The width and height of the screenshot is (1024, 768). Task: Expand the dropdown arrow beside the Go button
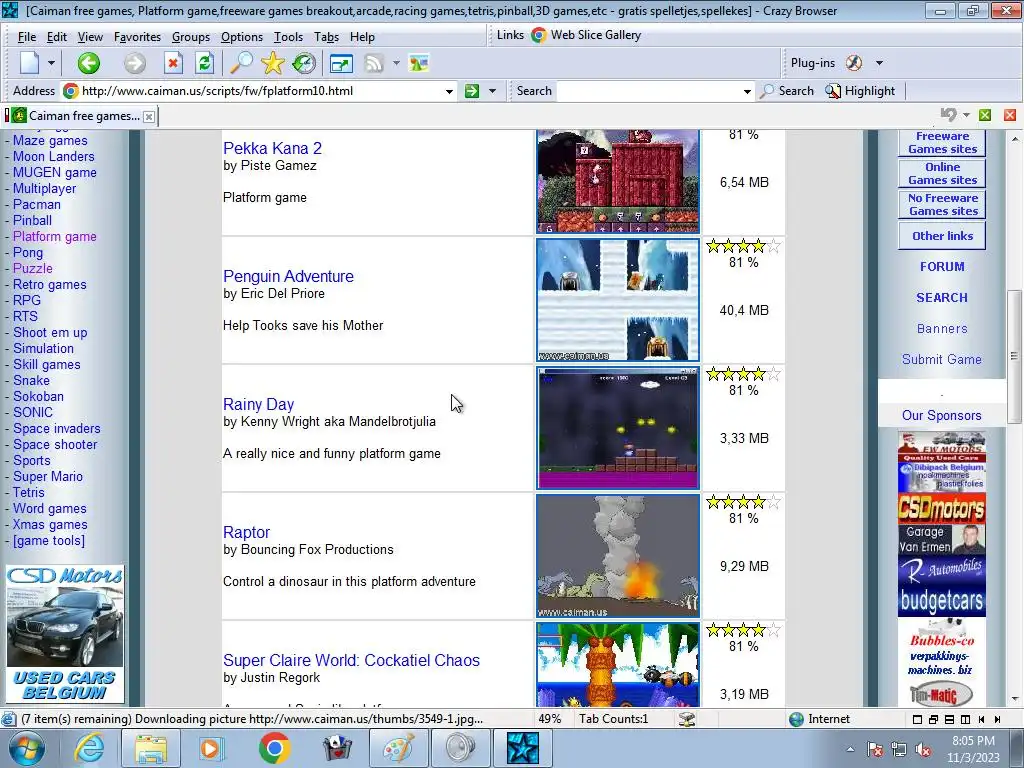(492, 91)
